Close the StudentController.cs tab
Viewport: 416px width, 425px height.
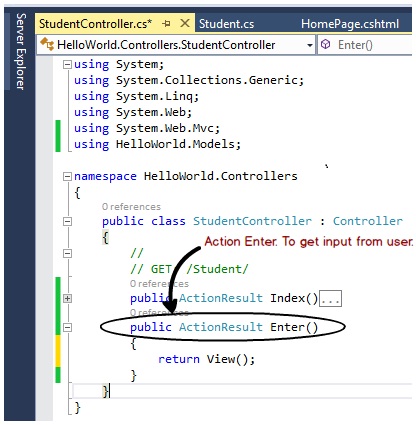185,23
